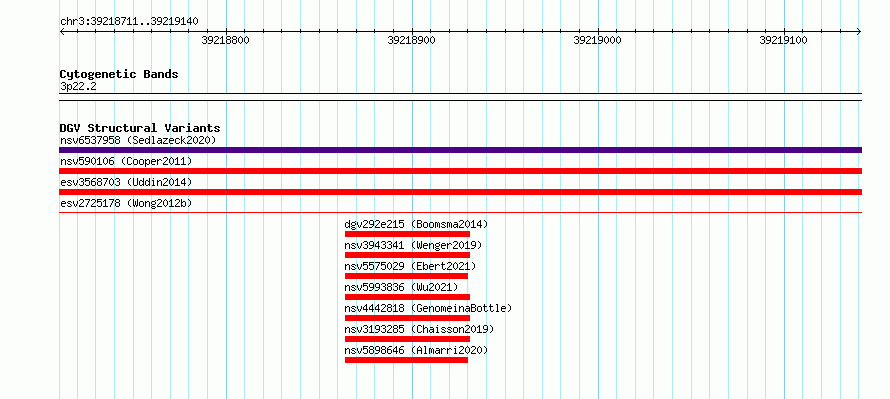Click the chr3:39218711..39219140 region label
Image resolution: width=890 pixels, height=399 pixels.
129,22
